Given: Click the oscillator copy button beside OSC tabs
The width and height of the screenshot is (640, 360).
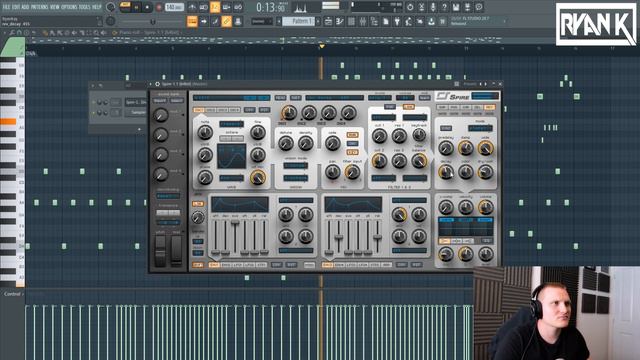Looking at the screenshot, I should click(x=249, y=110).
